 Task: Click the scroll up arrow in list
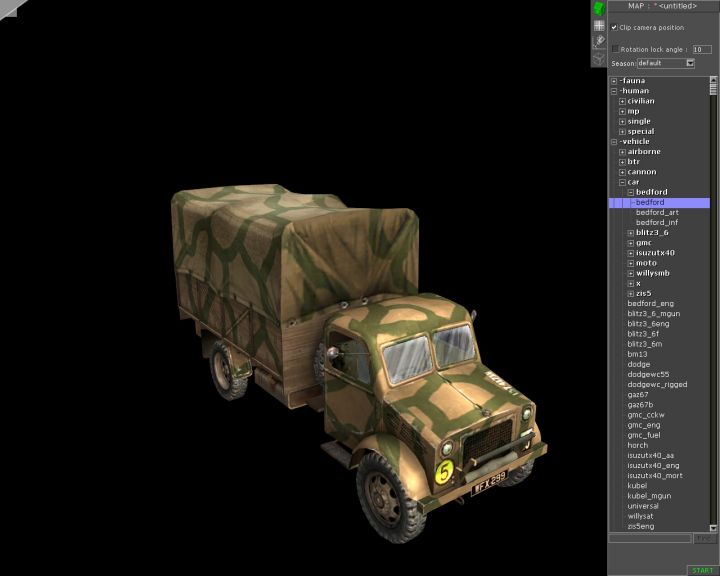[x=714, y=80]
